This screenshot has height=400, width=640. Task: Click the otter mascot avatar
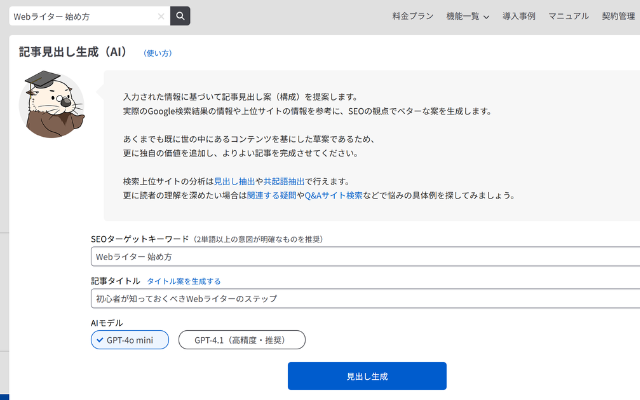52,104
